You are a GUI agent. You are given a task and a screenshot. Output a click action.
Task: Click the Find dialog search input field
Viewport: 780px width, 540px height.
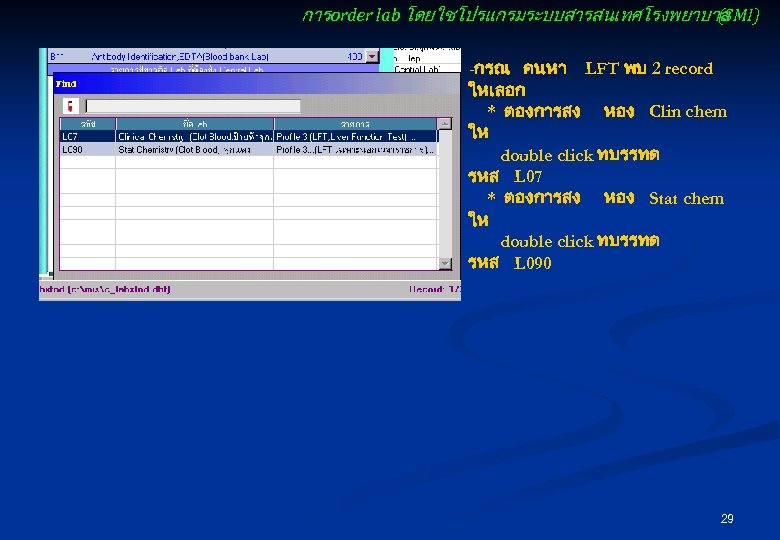click(193, 106)
